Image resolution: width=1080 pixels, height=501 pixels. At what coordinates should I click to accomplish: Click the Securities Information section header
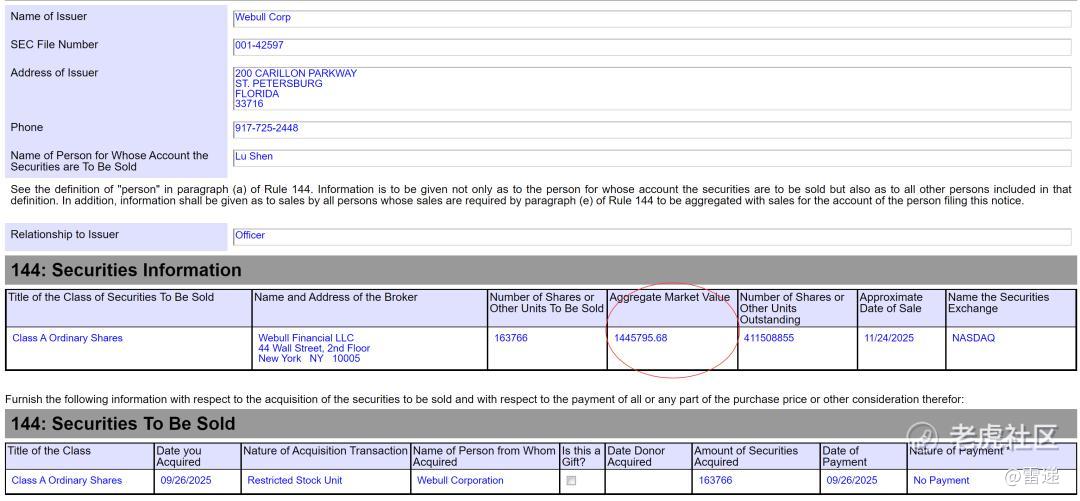(x=541, y=270)
